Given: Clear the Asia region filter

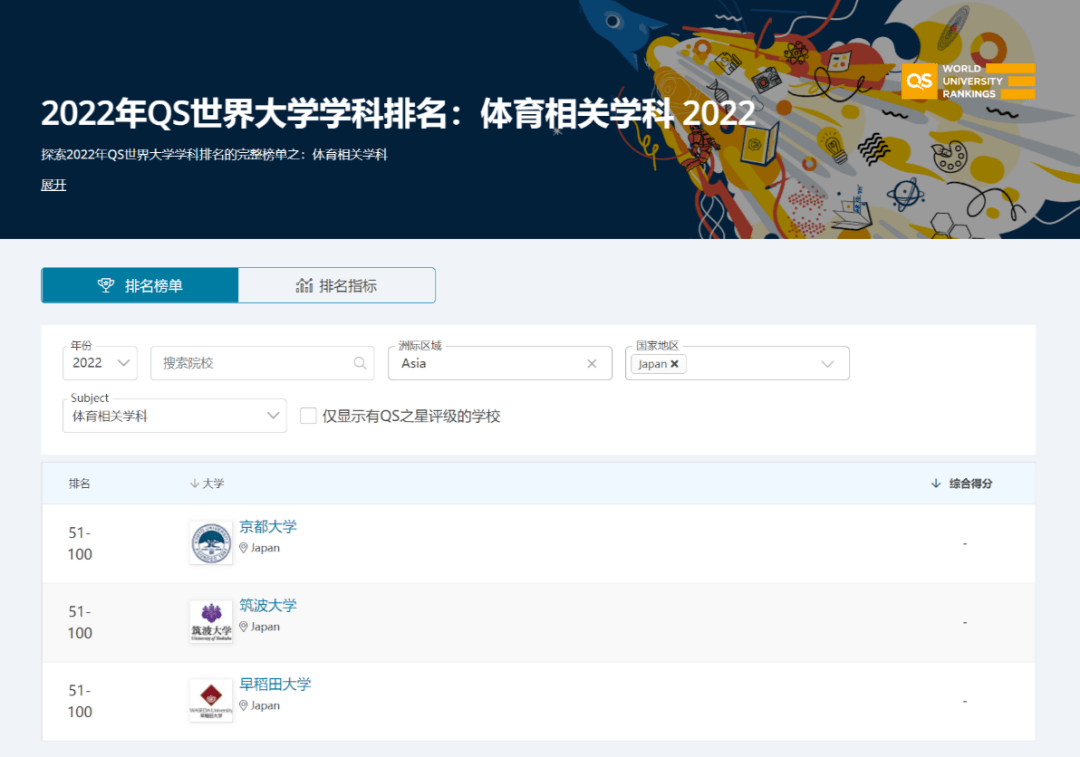Looking at the screenshot, I should [x=592, y=364].
